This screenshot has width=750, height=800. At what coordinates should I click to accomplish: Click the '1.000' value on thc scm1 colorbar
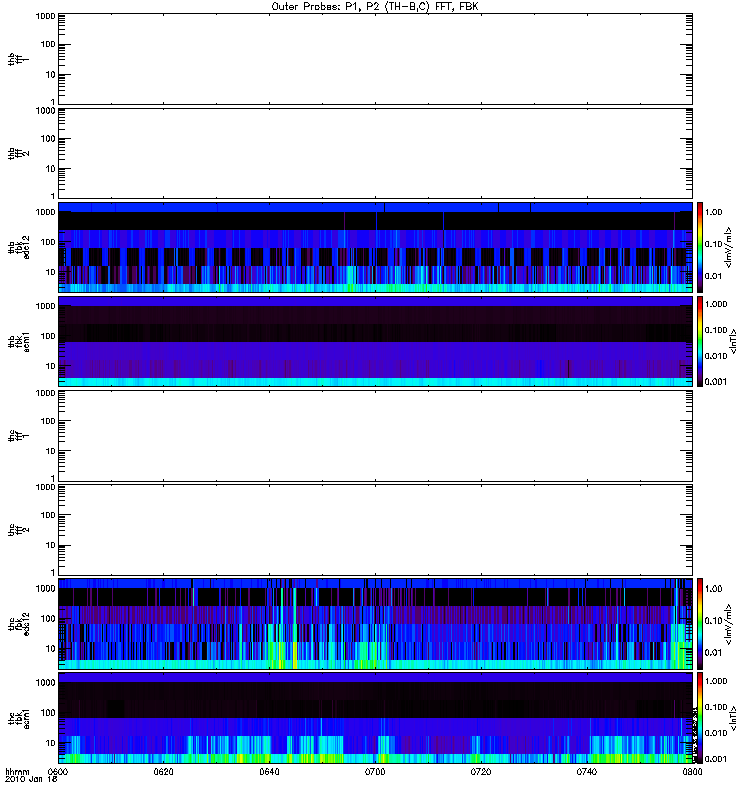click(716, 681)
